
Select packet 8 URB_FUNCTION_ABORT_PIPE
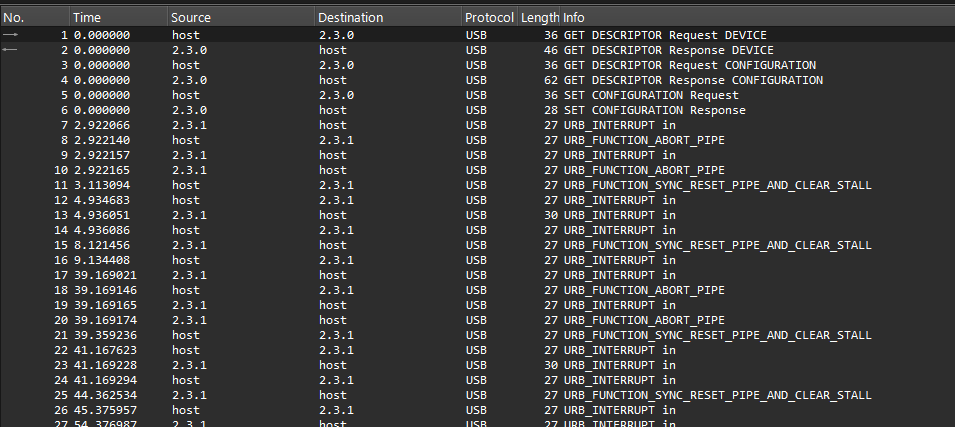pos(644,140)
